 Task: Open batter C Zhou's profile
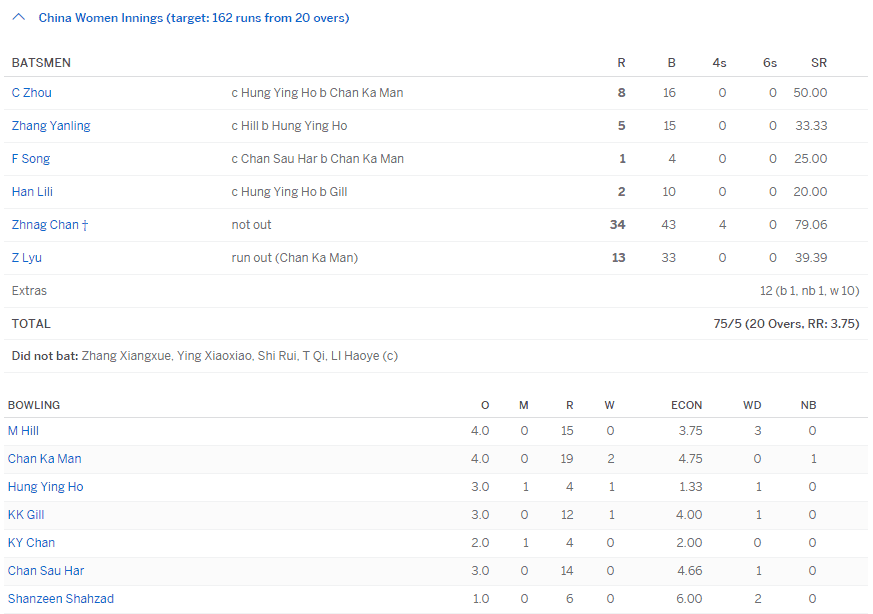click(x=32, y=93)
